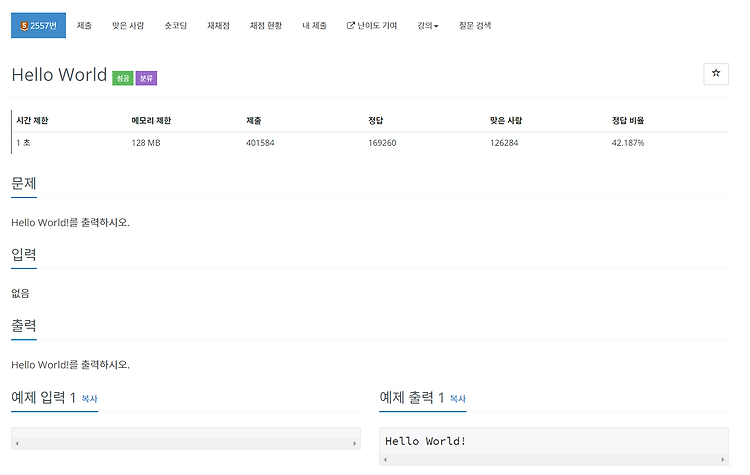
Task: Copy sample input via 복사 beside 예제 입력 1
Action: pos(89,398)
